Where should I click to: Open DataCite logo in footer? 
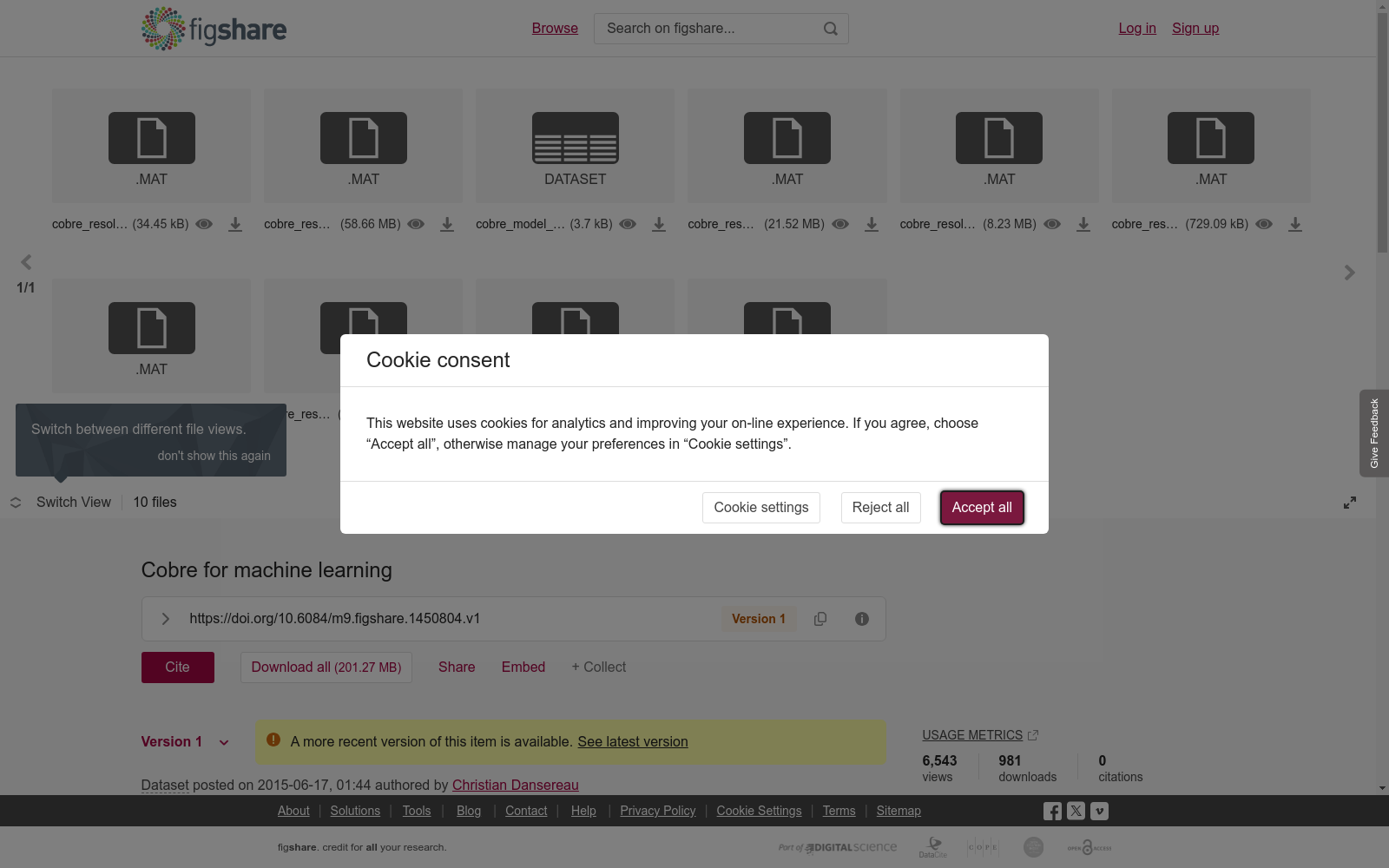pyautogui.click(x=933, y=847)
